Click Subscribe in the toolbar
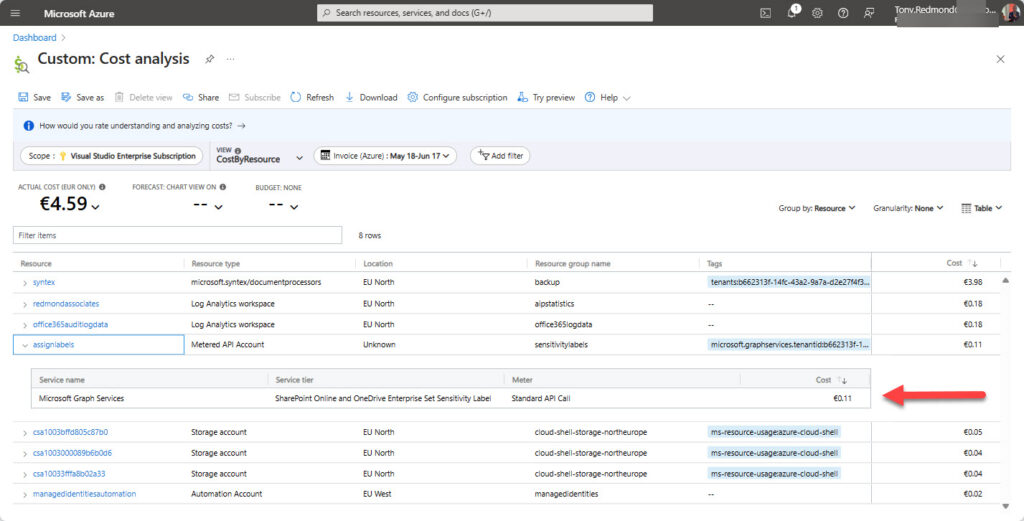Screen dimensions: 1024x521 pyautogui.click(x=255, y=97)
